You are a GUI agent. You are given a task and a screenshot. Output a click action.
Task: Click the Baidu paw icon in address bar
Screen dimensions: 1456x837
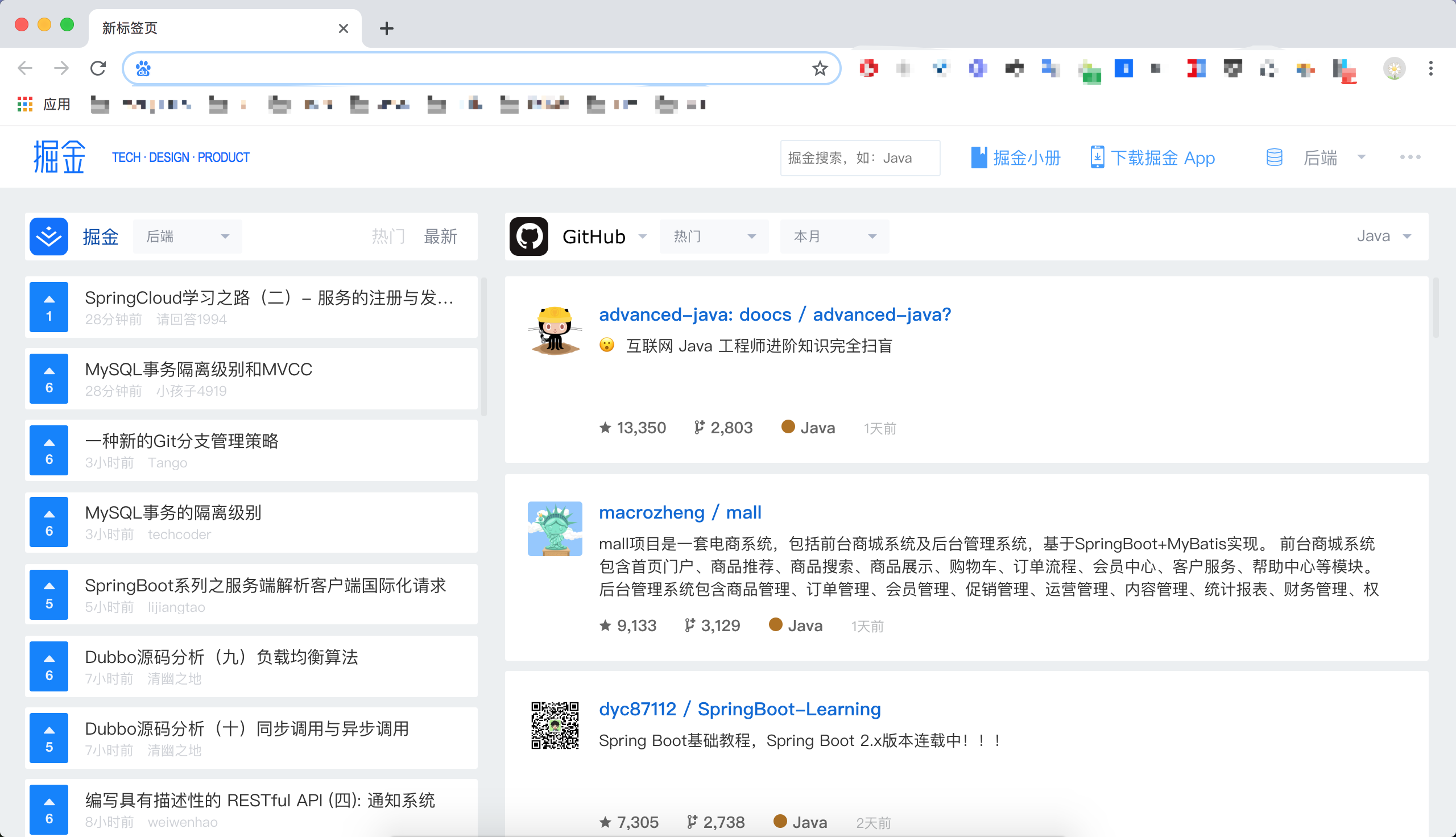coord(143,69)
